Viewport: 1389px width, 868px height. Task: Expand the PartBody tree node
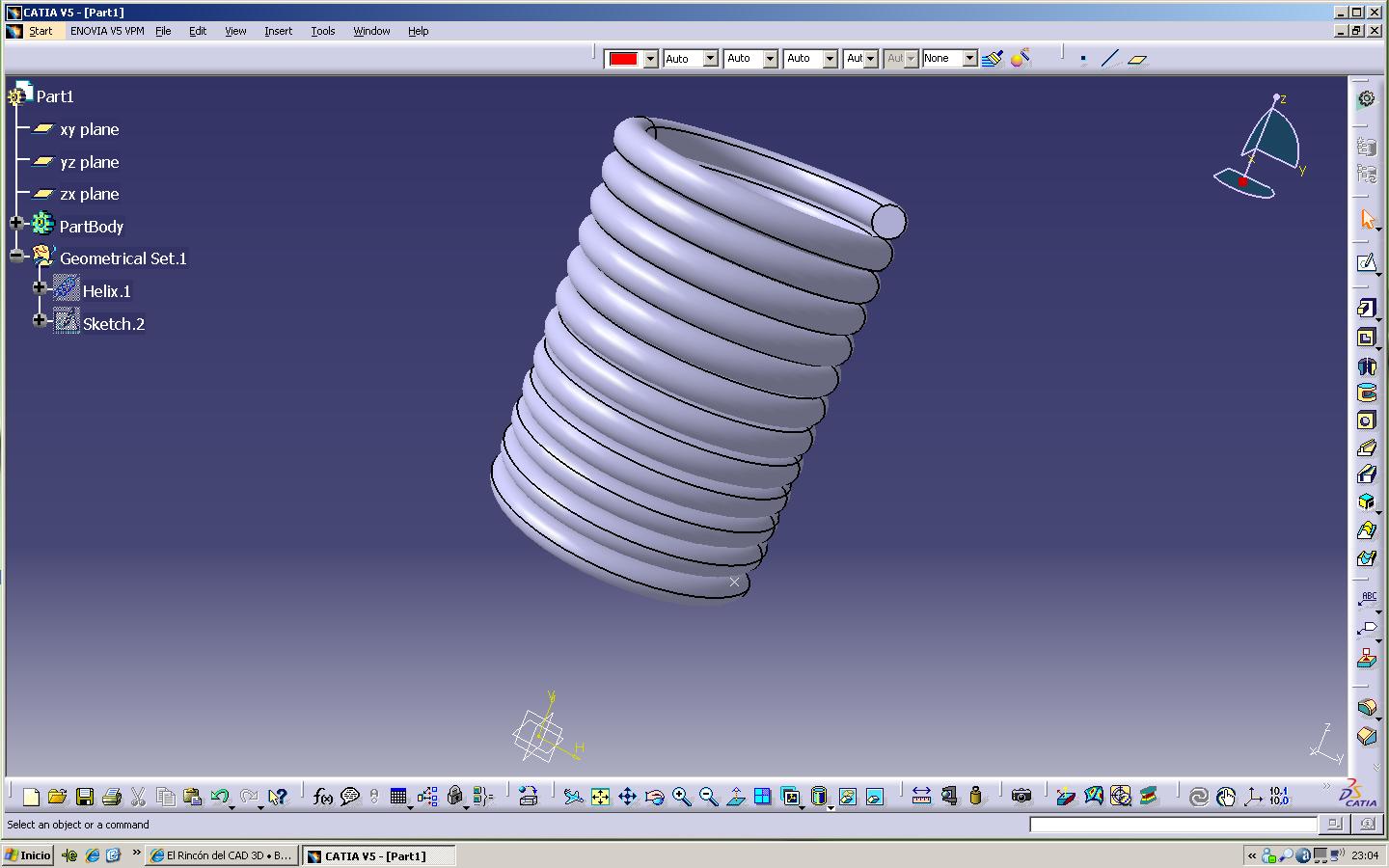(16, 223)
